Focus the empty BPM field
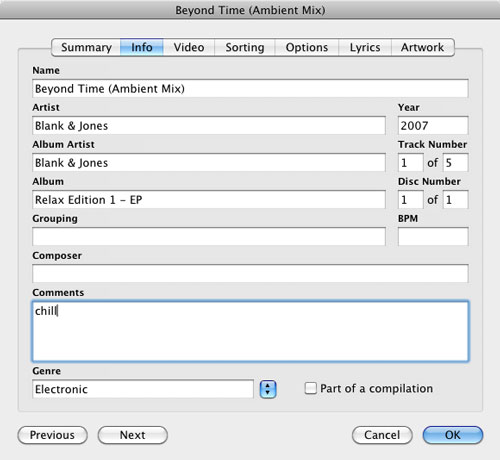This screenshot has height=460, width=500. click(433, 237)
